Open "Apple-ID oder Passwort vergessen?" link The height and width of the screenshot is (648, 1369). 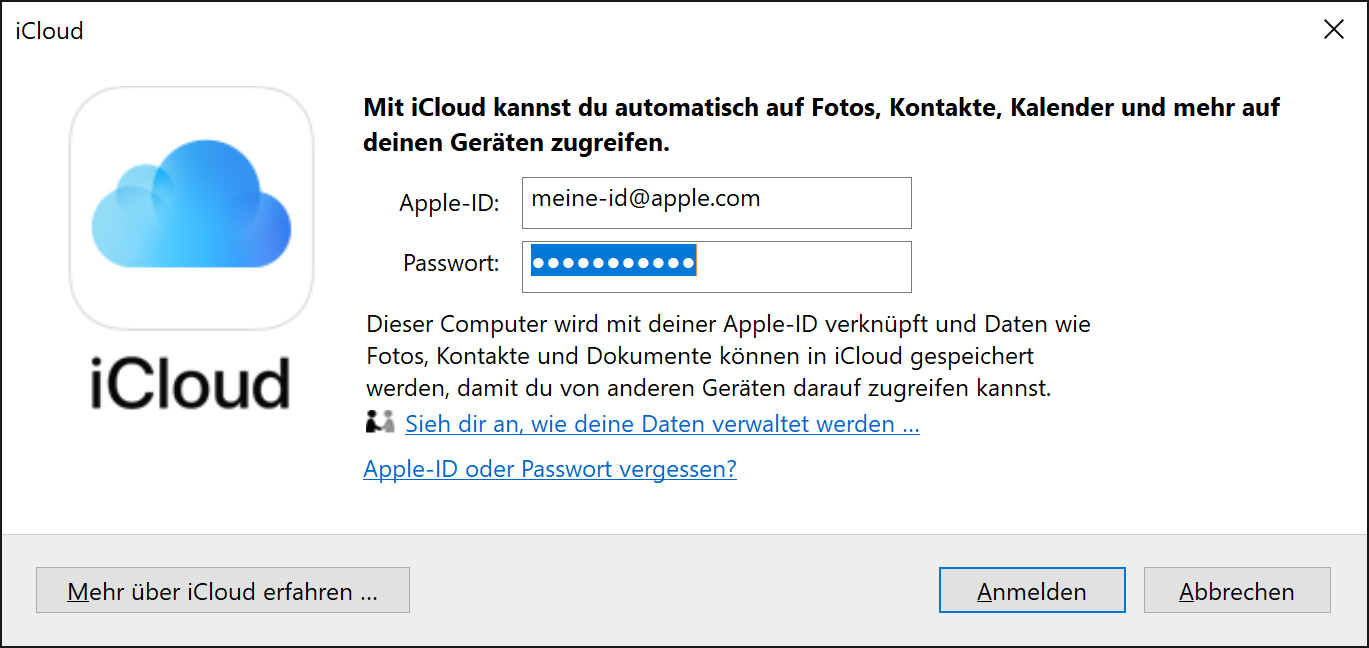[550, 469]
